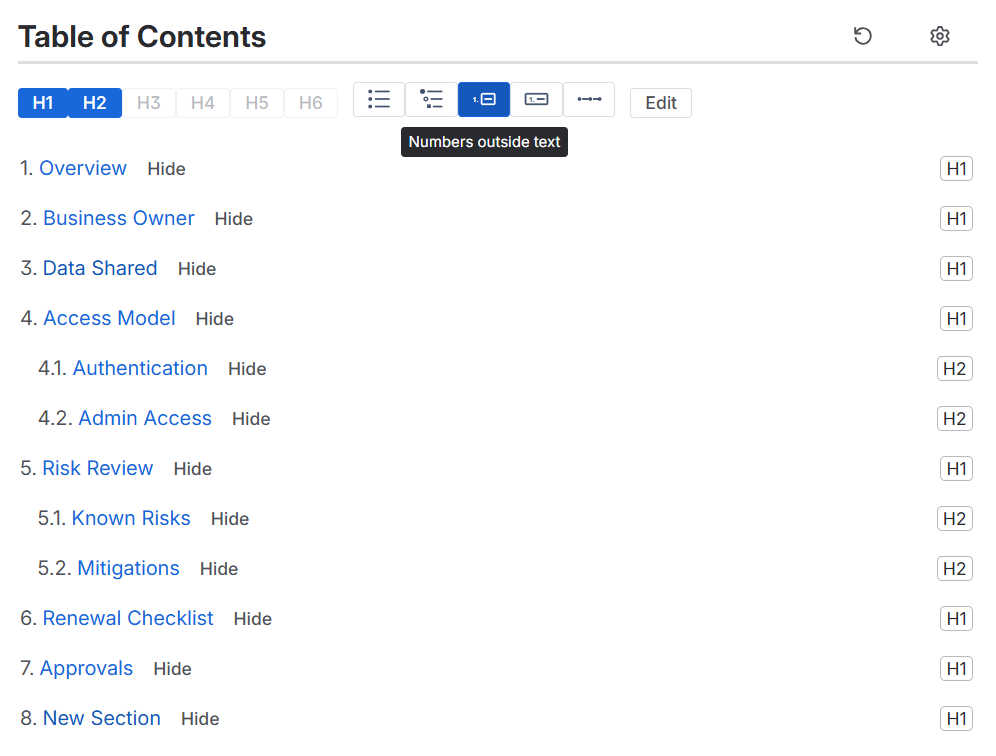Click the H1 badge on Approvals row
996x756 pixels.
(x=956, y=669)
